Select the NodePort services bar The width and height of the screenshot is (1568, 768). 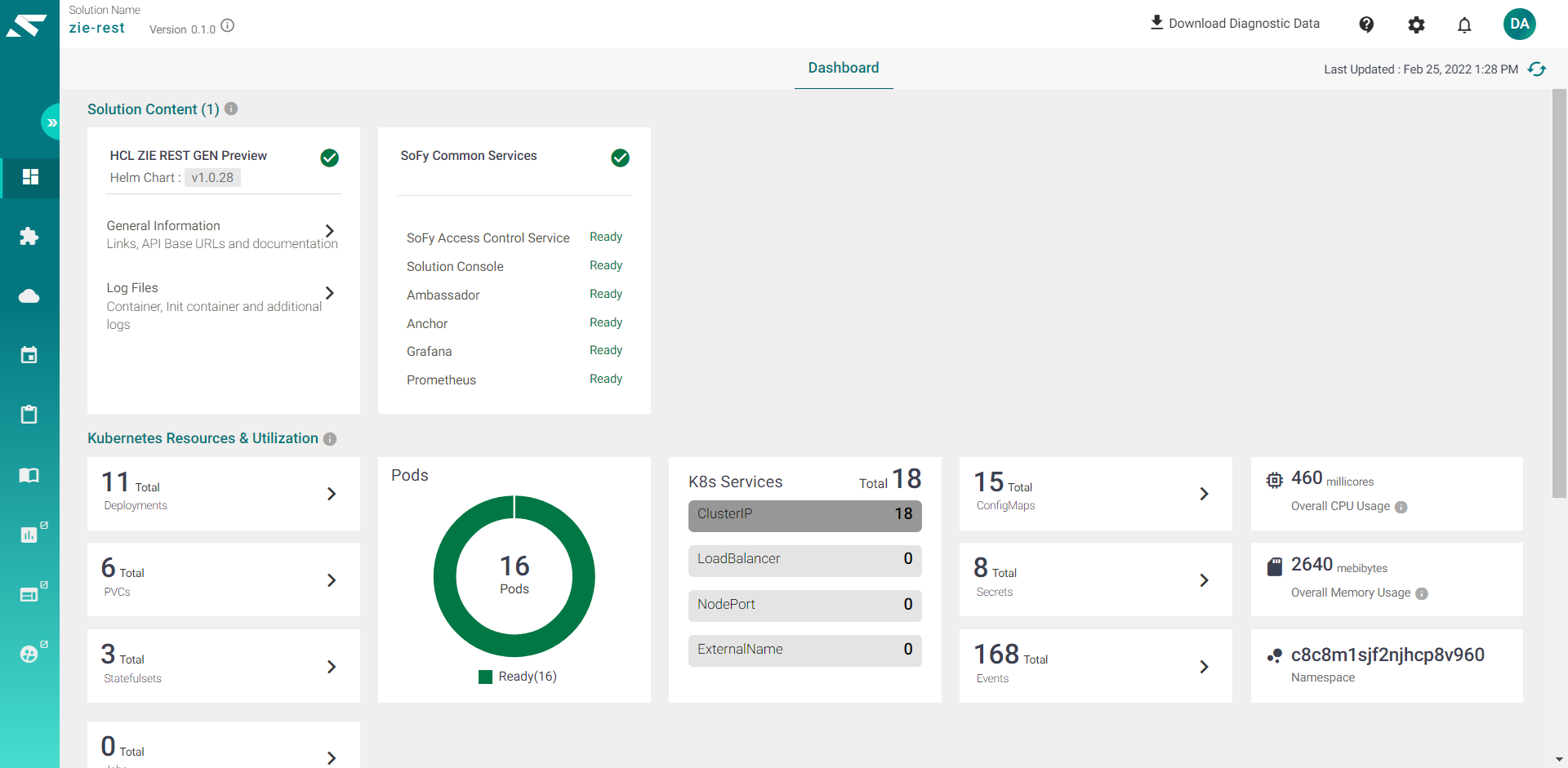pyautogui.click(x=805, y=606)
